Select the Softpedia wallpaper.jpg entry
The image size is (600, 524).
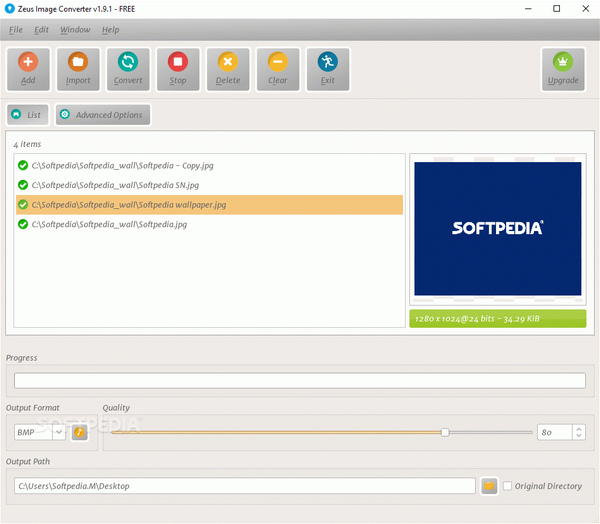209,205
